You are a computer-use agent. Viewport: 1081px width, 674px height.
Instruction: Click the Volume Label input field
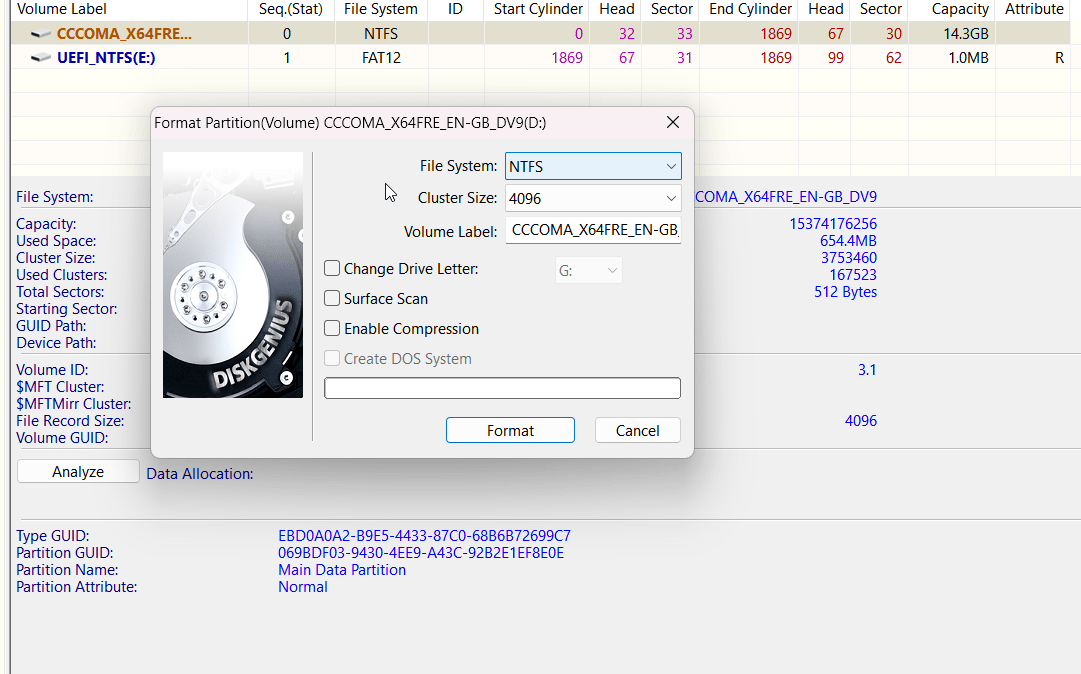pos(593,230)
